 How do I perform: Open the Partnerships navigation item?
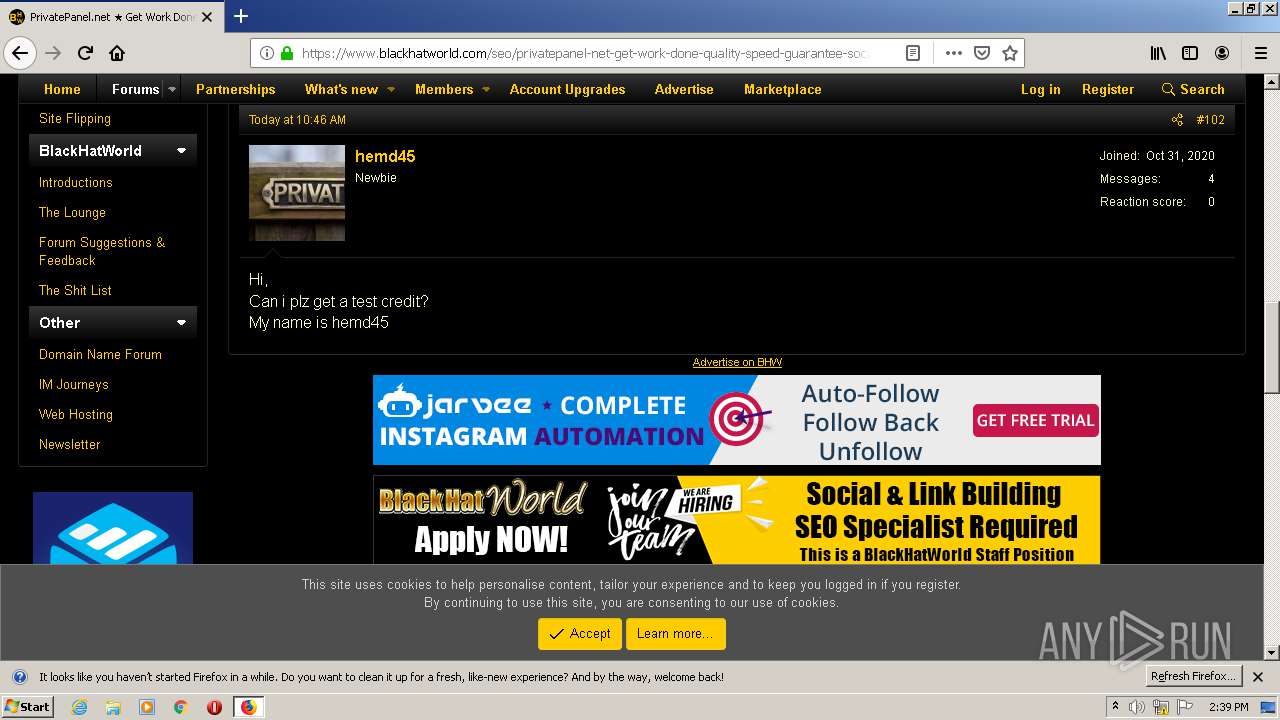click(x=236, y=89)
